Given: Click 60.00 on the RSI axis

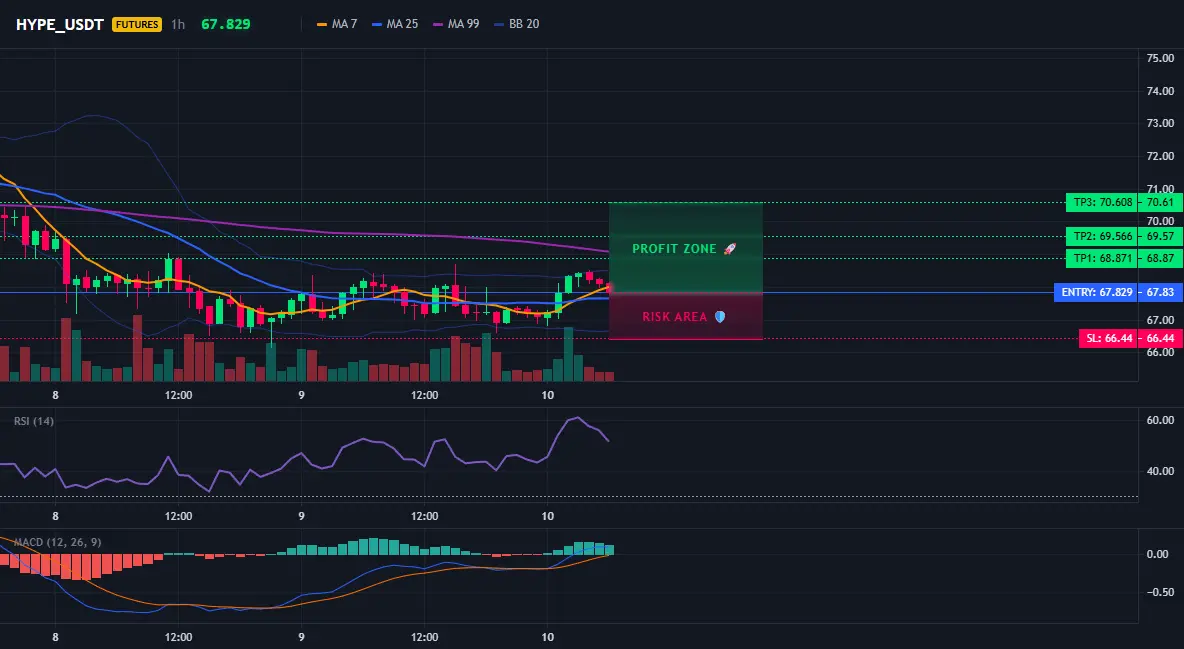Looking at the screenshot, I should click(1160, 420).
